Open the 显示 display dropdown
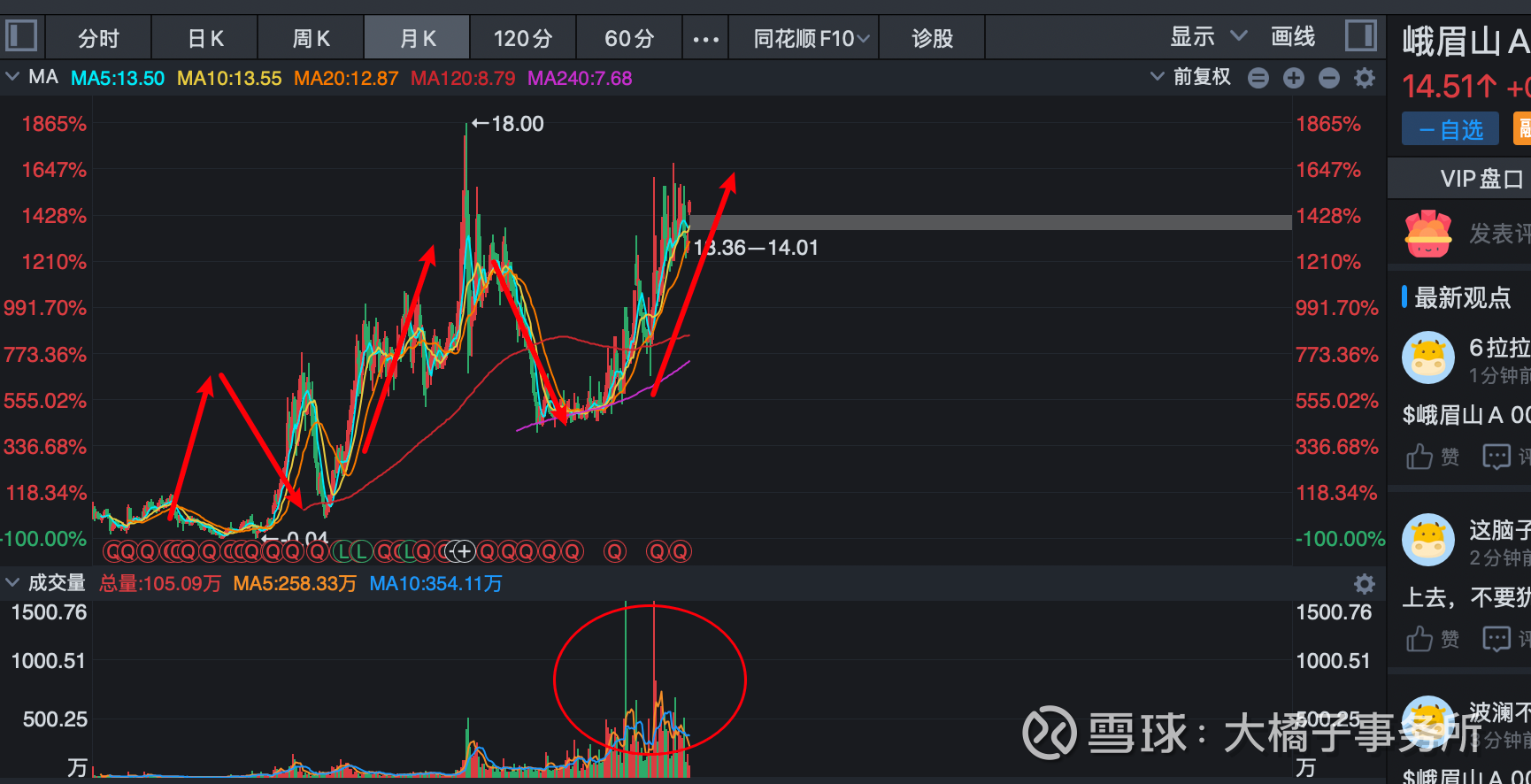Image resolution: width=1531 pixels, height=784 pixels. tap(1208, 37)
